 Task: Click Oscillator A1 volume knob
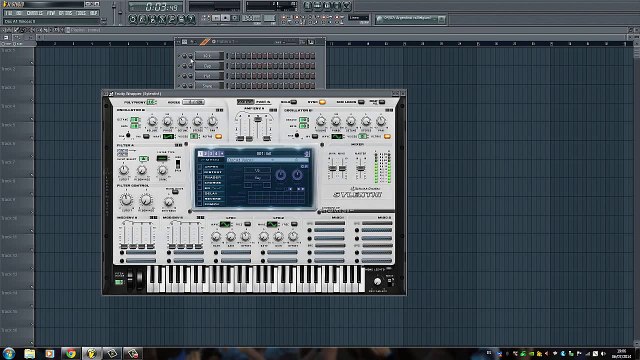[x=152, y=121]
